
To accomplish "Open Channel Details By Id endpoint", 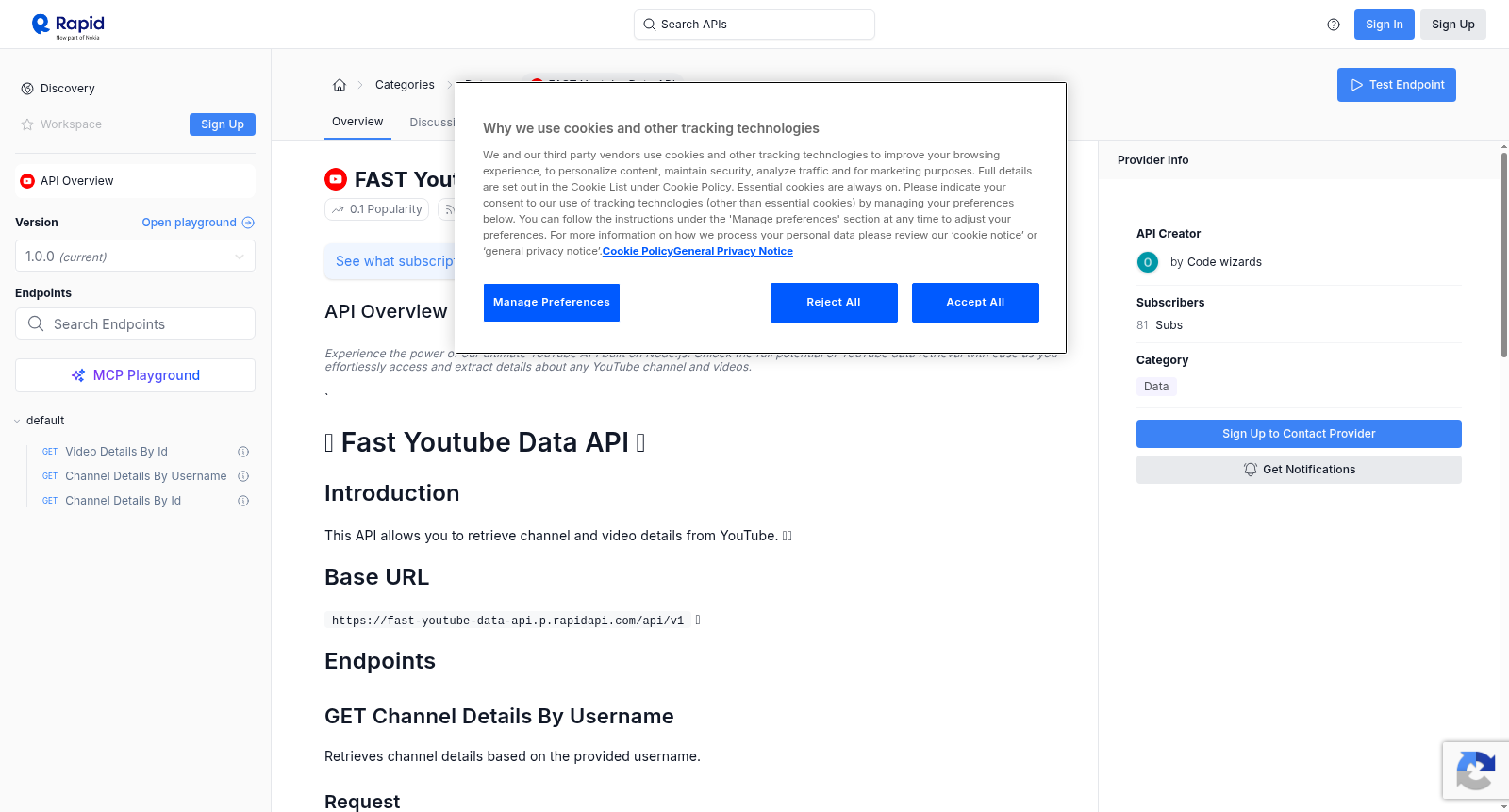I will [x=123, y=501].
